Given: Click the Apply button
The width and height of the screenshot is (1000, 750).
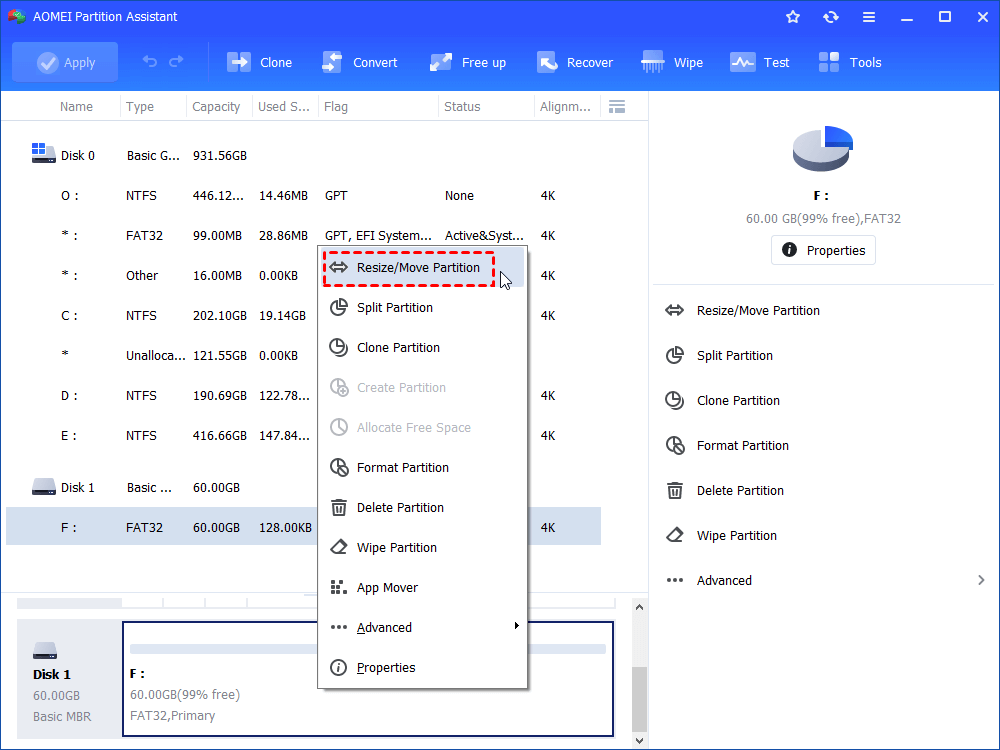Looking at the screenshot, I should (65, 62).
